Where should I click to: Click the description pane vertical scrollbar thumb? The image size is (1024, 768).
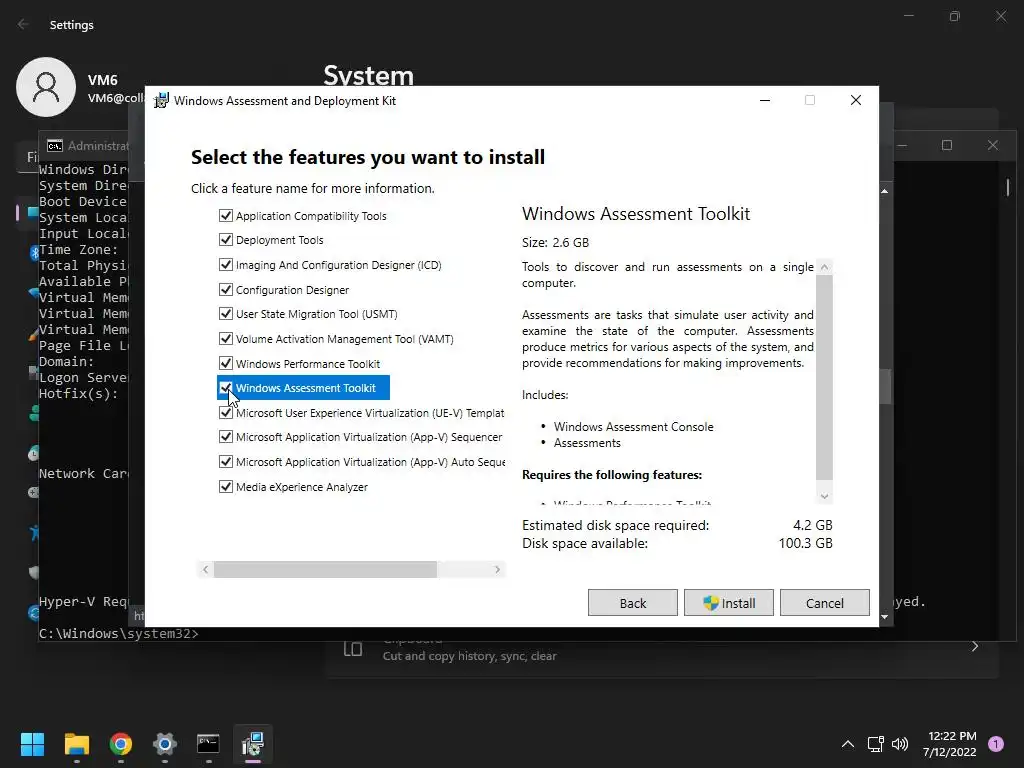click(x=824, y=377)
